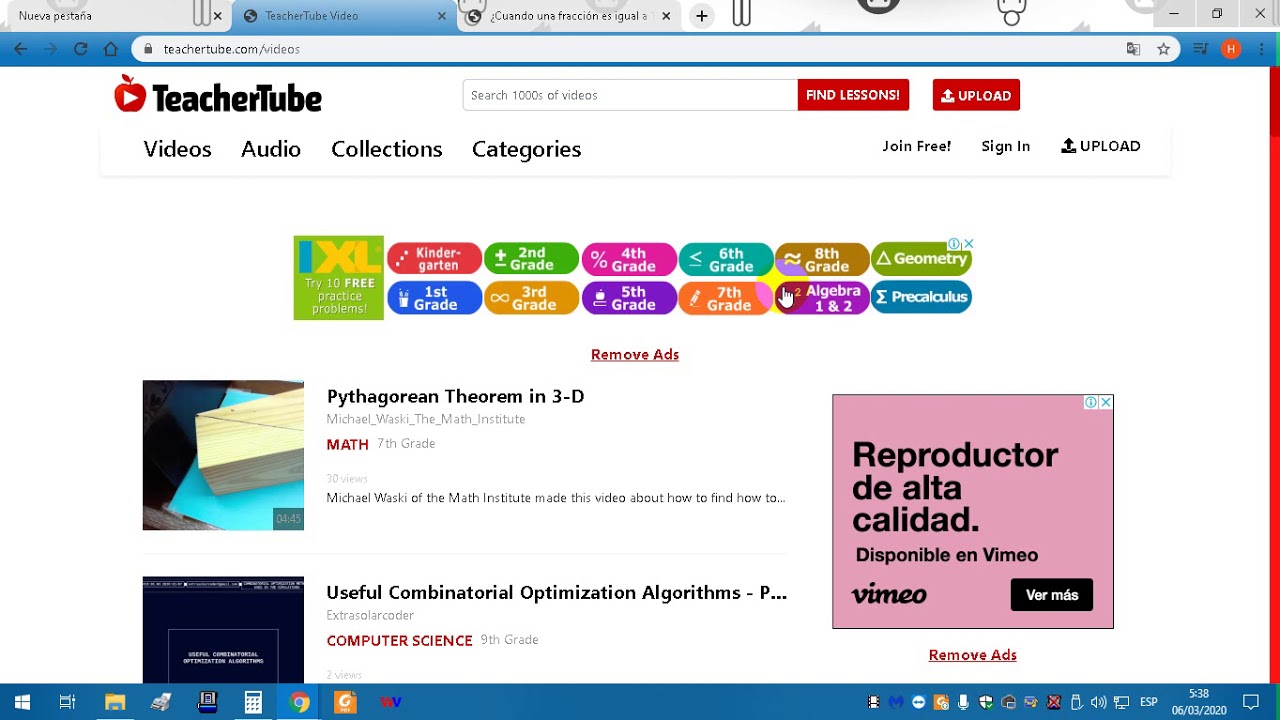This screenshot has height=720, width=1280.
Task: Open the Chrome profile avatar H
Action: (1231, 49)
